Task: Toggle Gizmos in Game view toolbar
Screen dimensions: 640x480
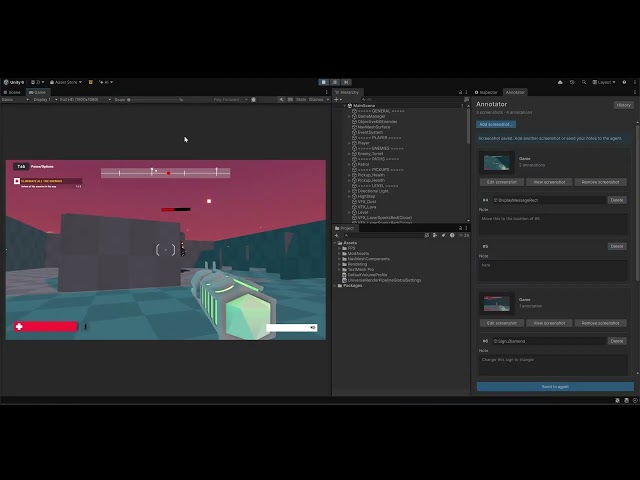Action: click(x=316, y=100)
